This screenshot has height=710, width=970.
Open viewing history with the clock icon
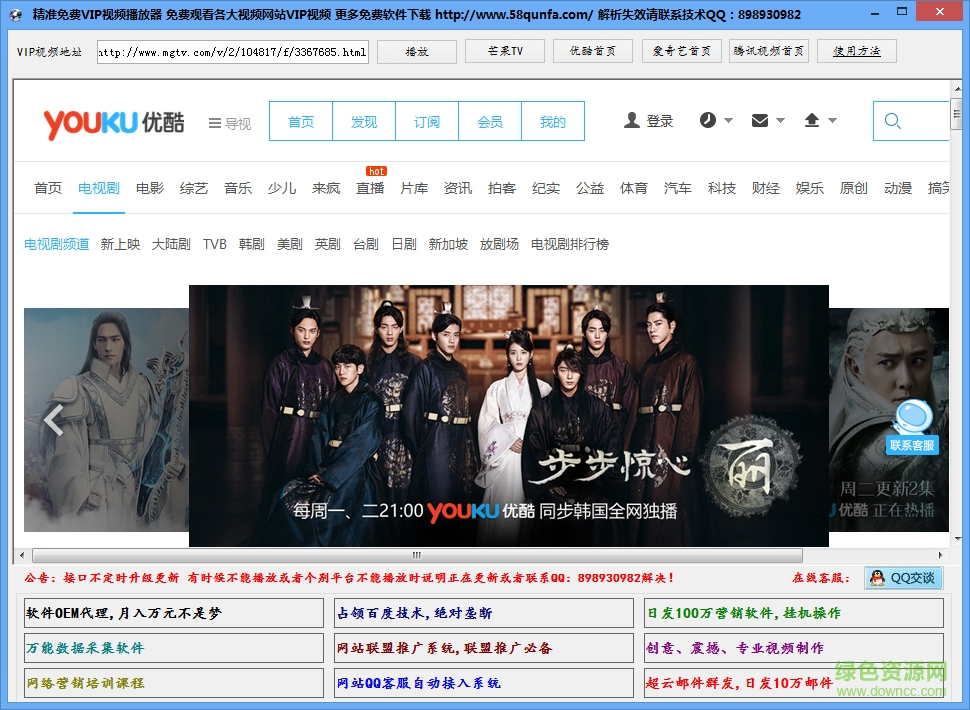[x=706, y=119]
